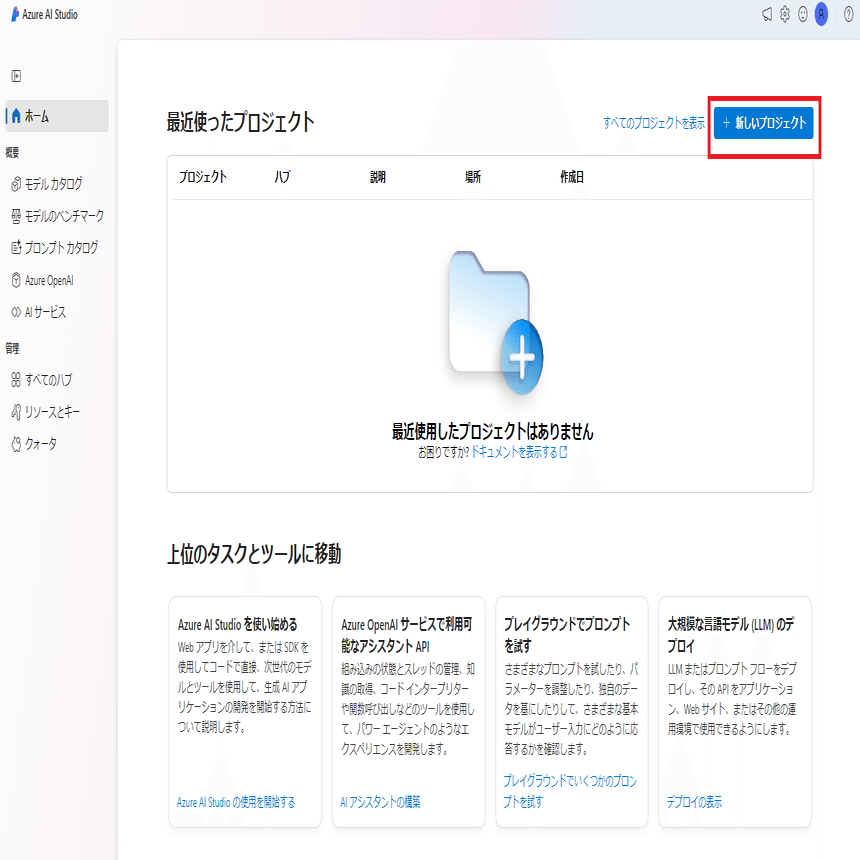Click ハブ column header
The height and width of the screenshot is (860, 860).
click(x=282, y=177)
